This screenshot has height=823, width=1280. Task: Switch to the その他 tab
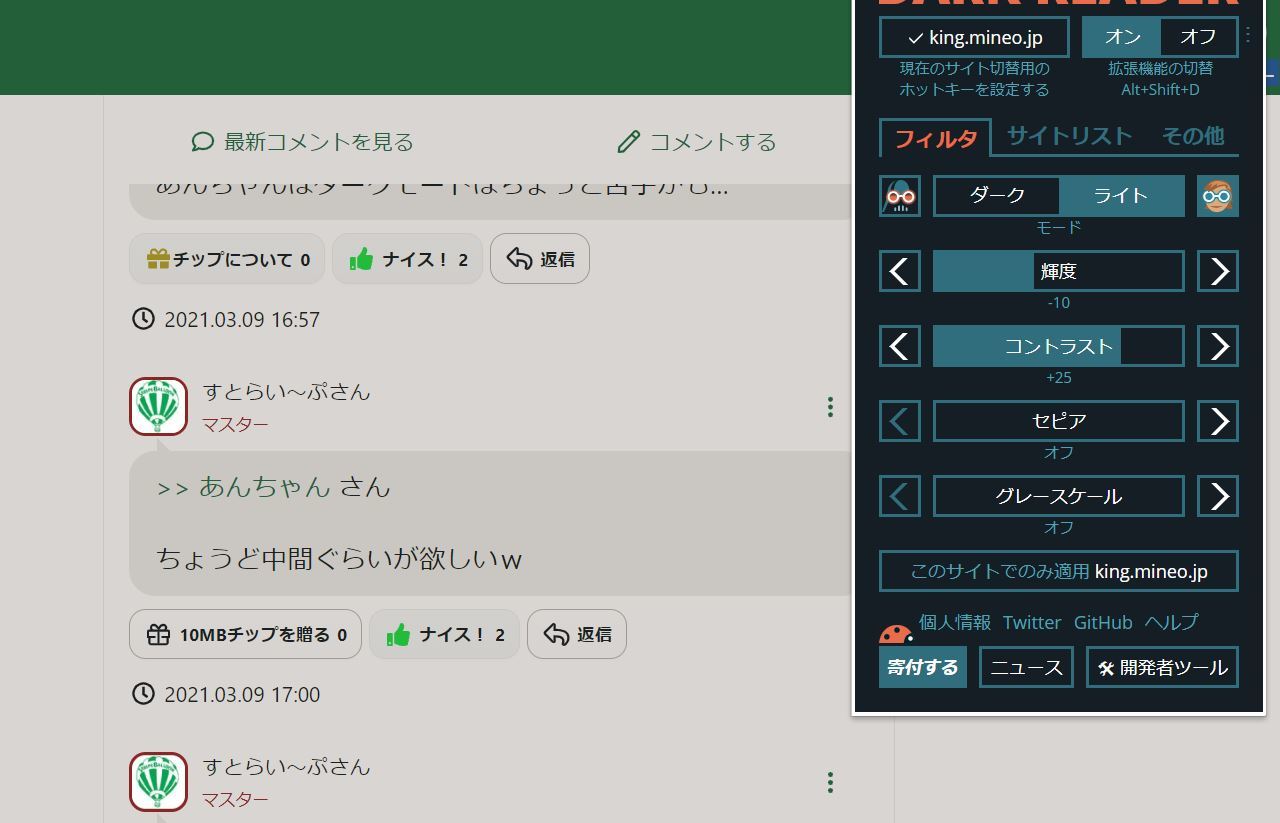point(1193,136)
